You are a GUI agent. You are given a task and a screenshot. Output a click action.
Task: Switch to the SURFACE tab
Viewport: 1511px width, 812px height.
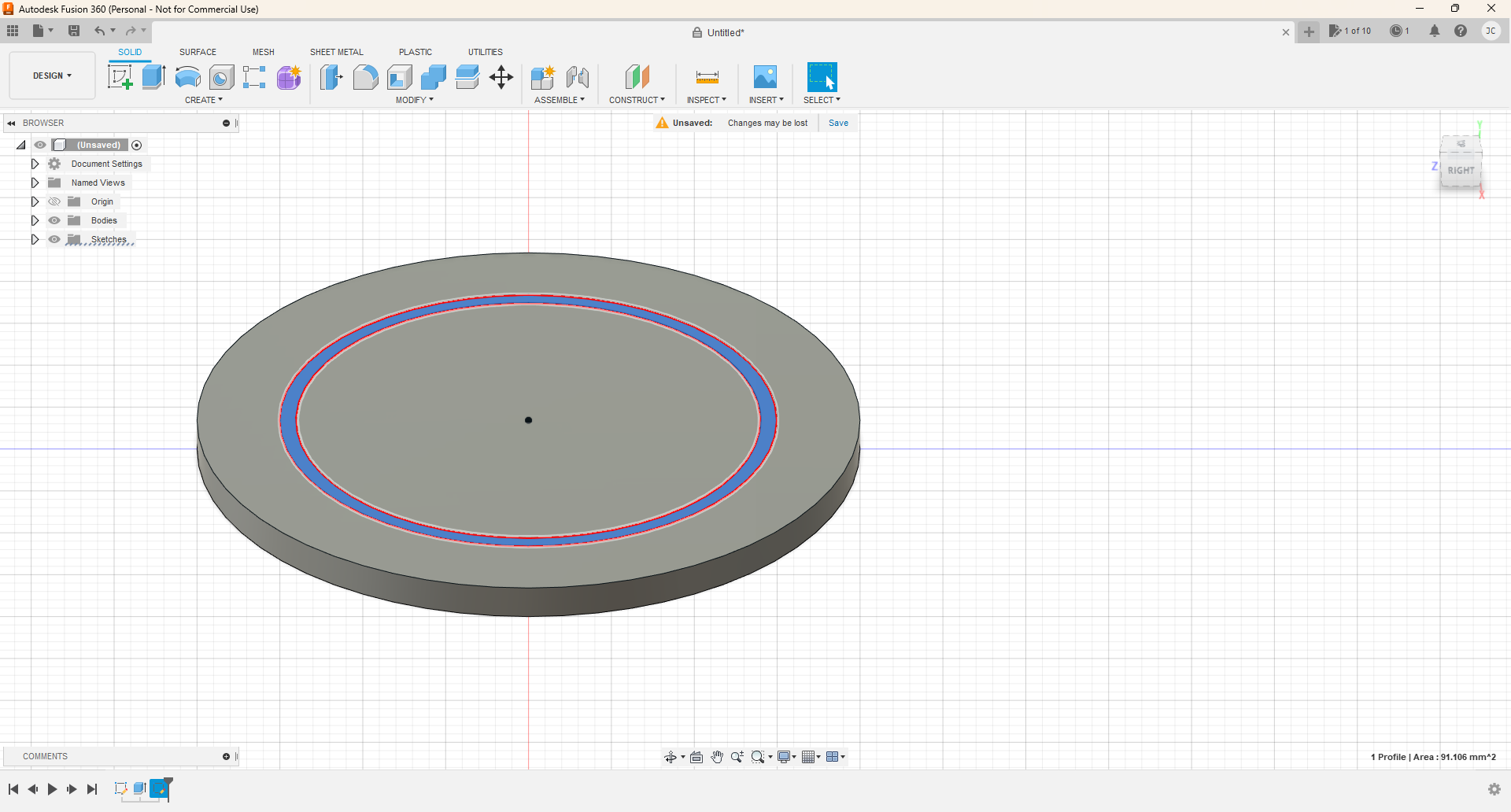click(198, 52)
